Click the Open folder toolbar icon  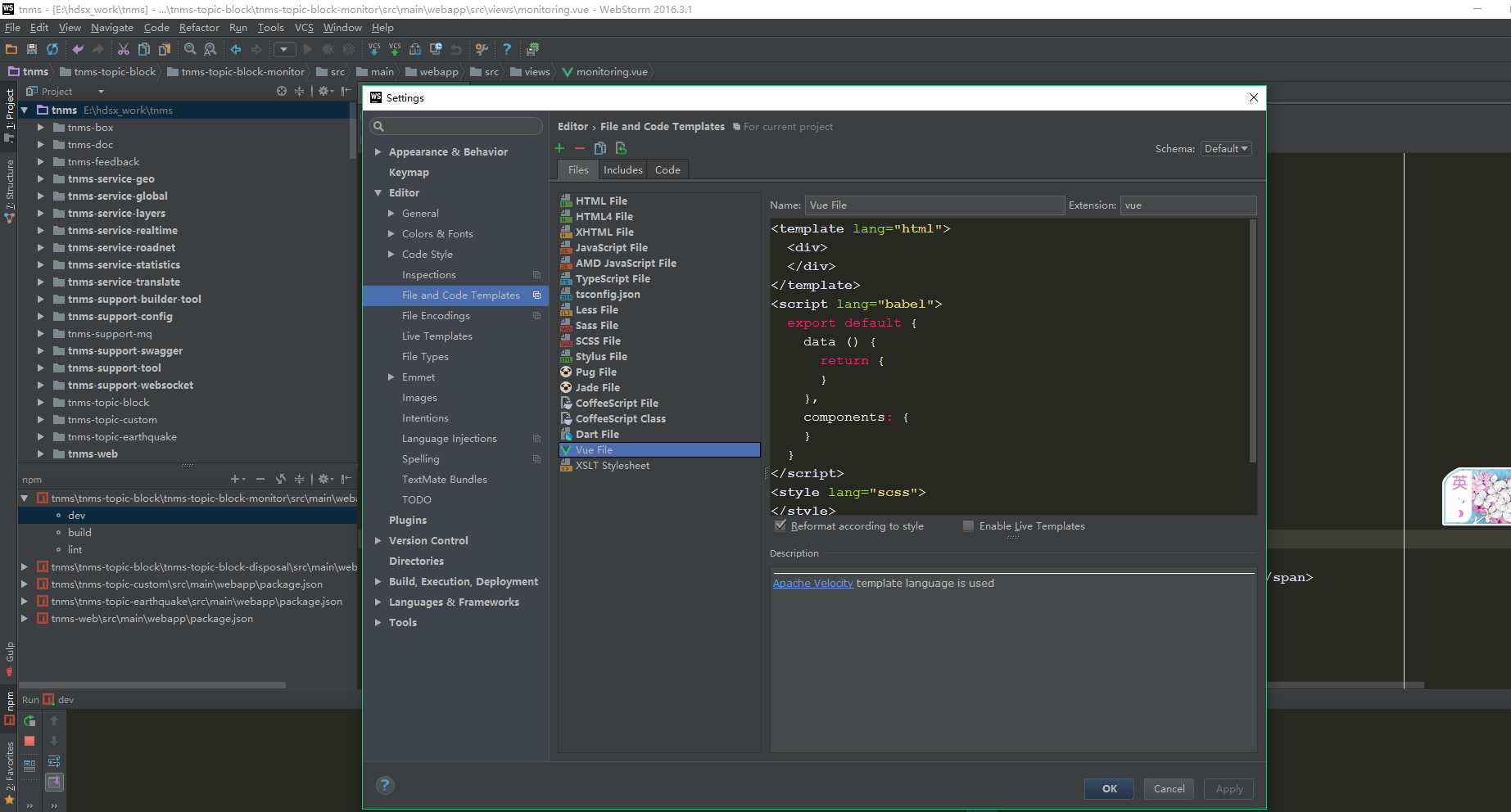coord(11,49)
